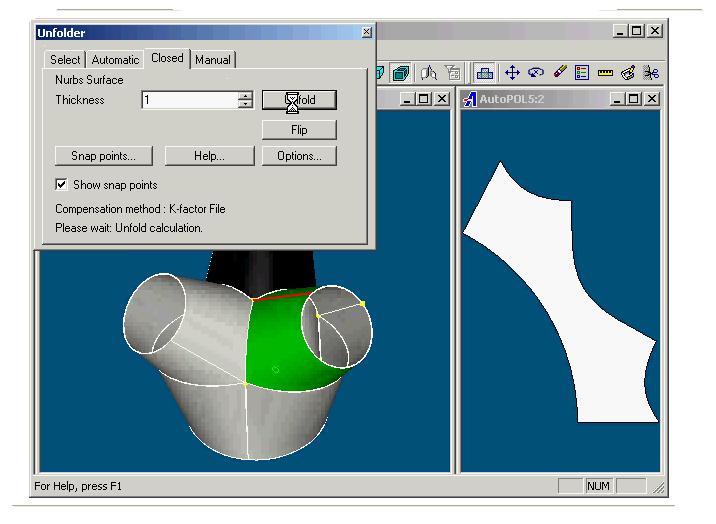The height and width of the screenshot is (524, 716).
Task: Click the Thickness value field
Action: pos(190,100)
